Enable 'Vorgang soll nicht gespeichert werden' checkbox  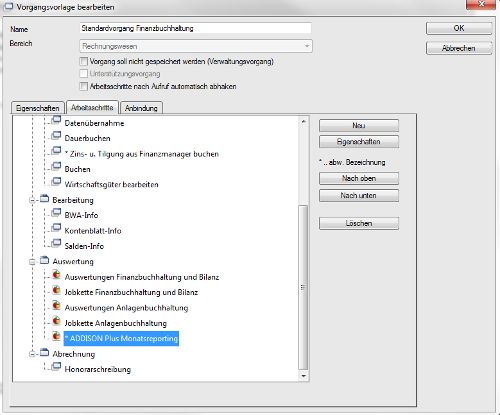(83, 61)
